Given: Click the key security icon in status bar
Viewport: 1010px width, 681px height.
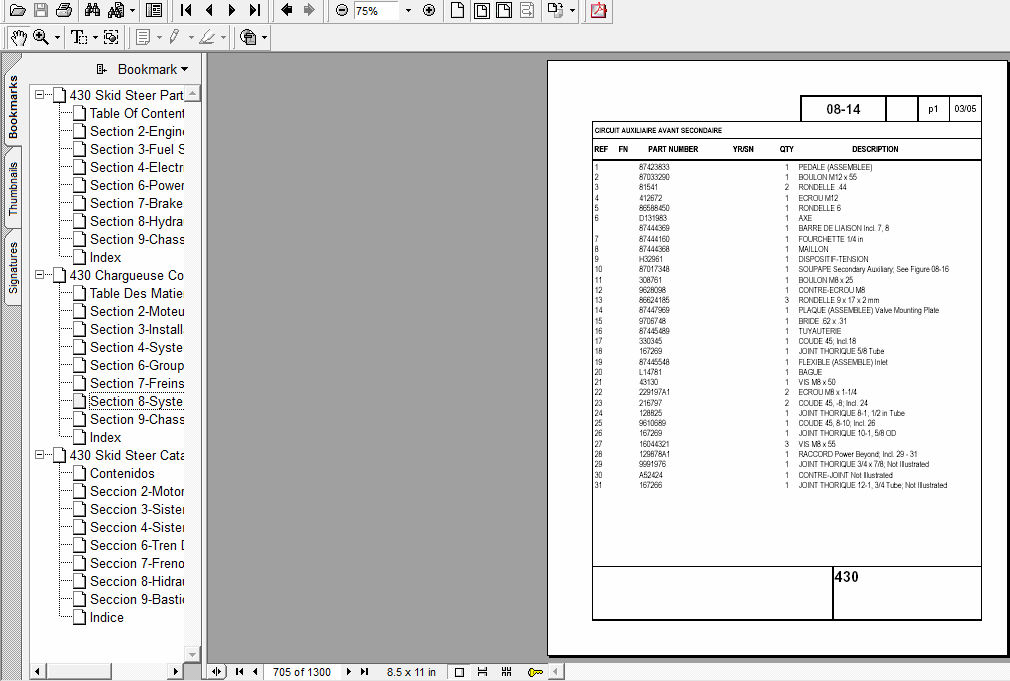Looking at the screenshot, I should pyautogui.click(x=535, y=672).
